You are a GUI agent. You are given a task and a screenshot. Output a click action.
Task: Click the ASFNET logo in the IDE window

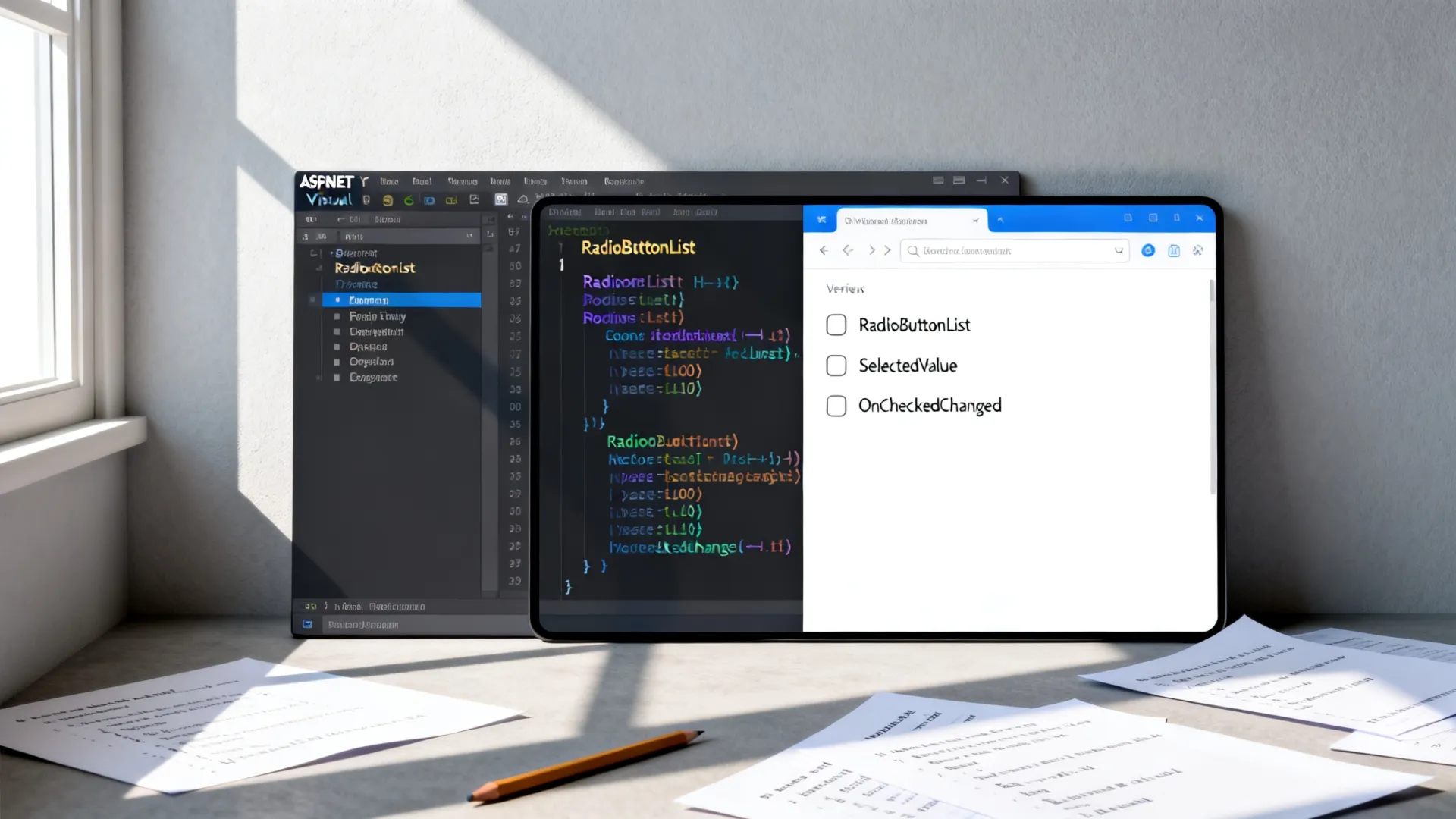coord(326,182)
